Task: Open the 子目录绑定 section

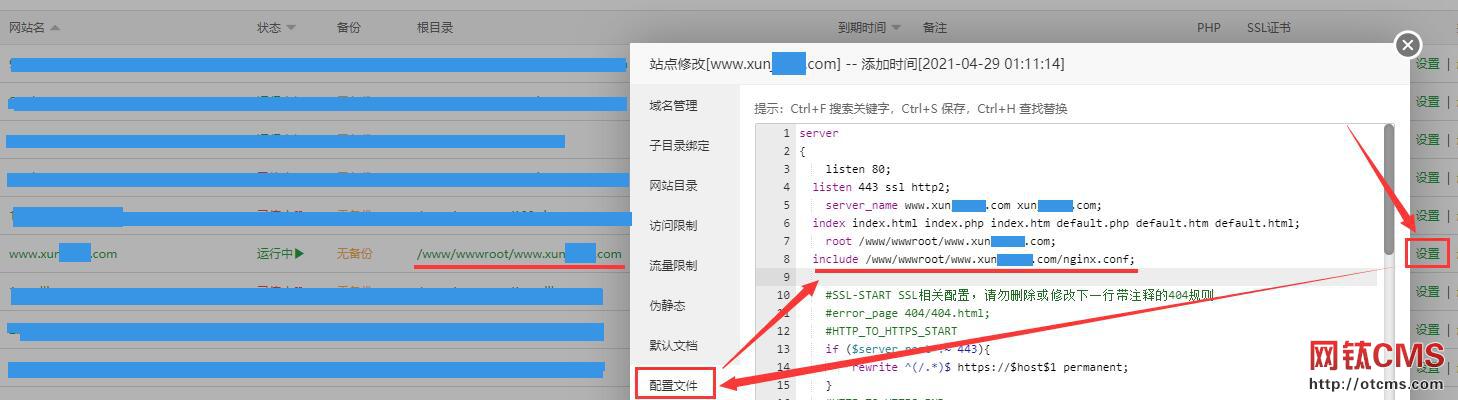Action: tap(679, 146)
